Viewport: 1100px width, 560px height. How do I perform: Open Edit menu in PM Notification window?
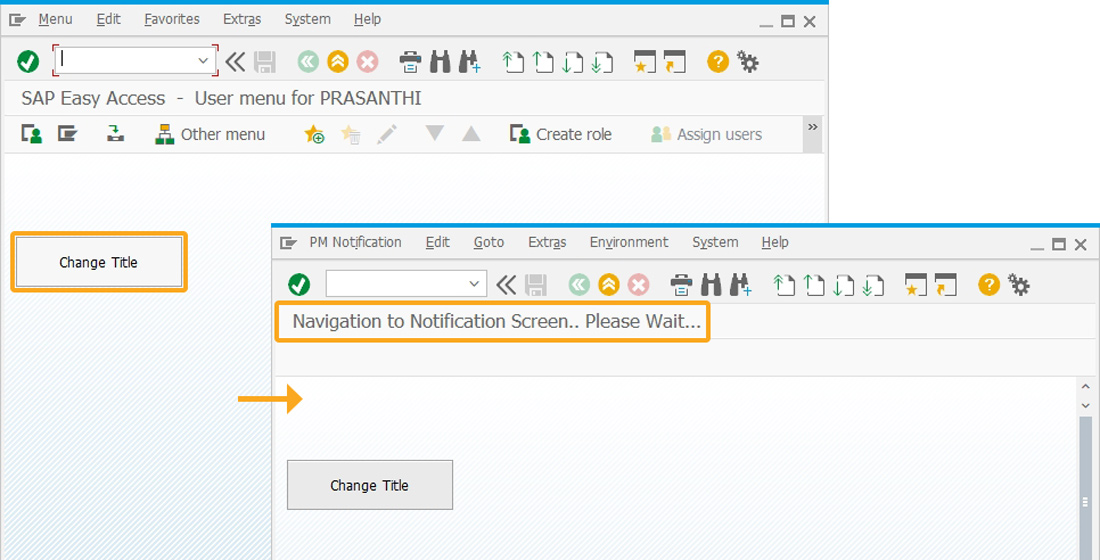[x=438, y=242]
